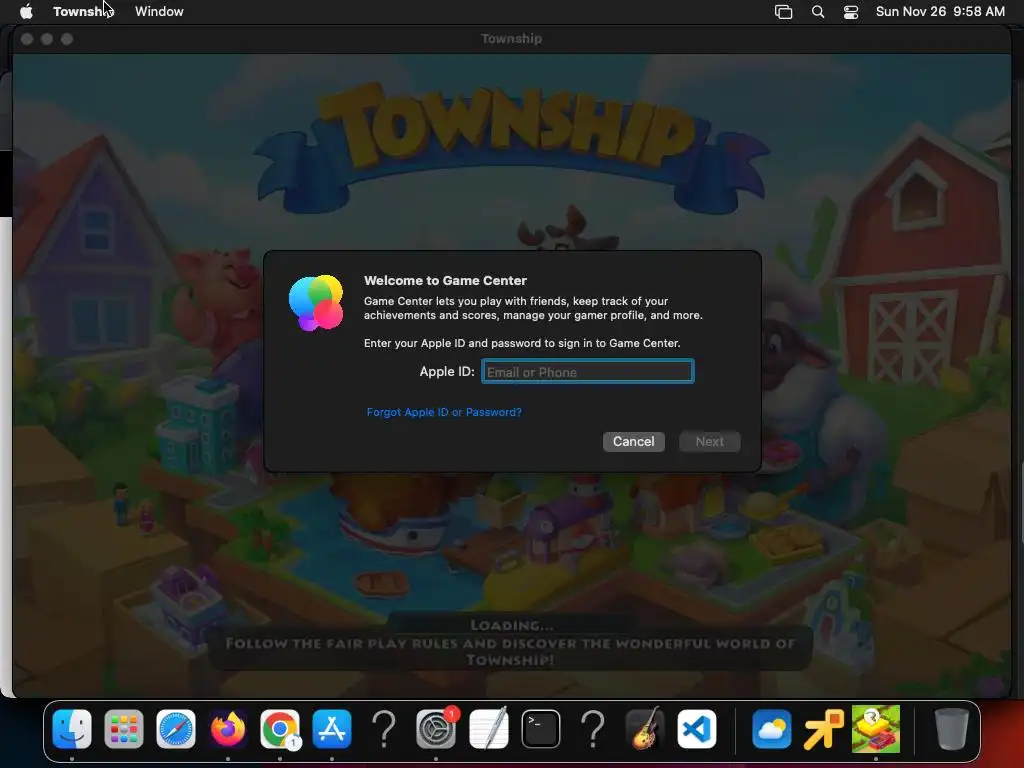
Task: Open Terminal from the Dock
Action: [x=541, y=728]
